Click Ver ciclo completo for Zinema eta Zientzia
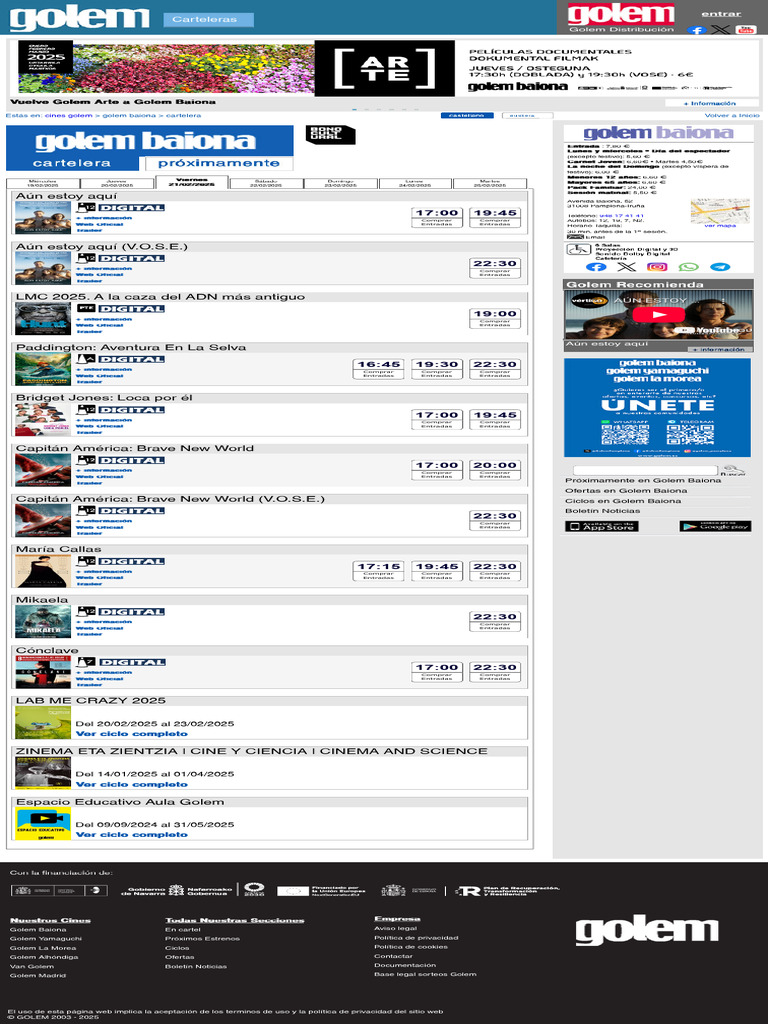The width and height of the screenshot is (768, 1024). pyautogui.click(x=131, y=784)
